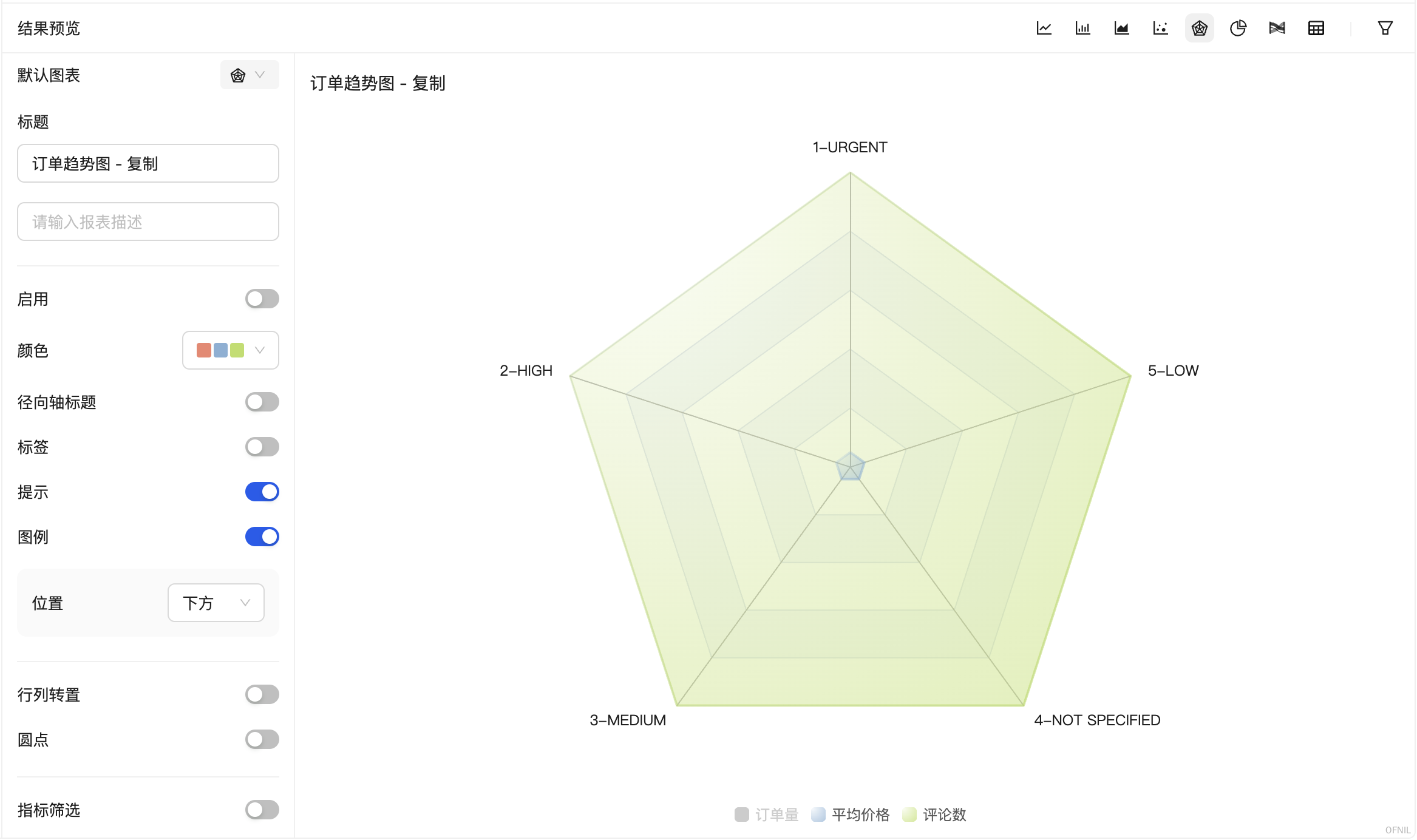Select scatter plot chart icon
Image resolution: width=1417 pixels, height=840 pixels.
click(x=1160, y=28)
